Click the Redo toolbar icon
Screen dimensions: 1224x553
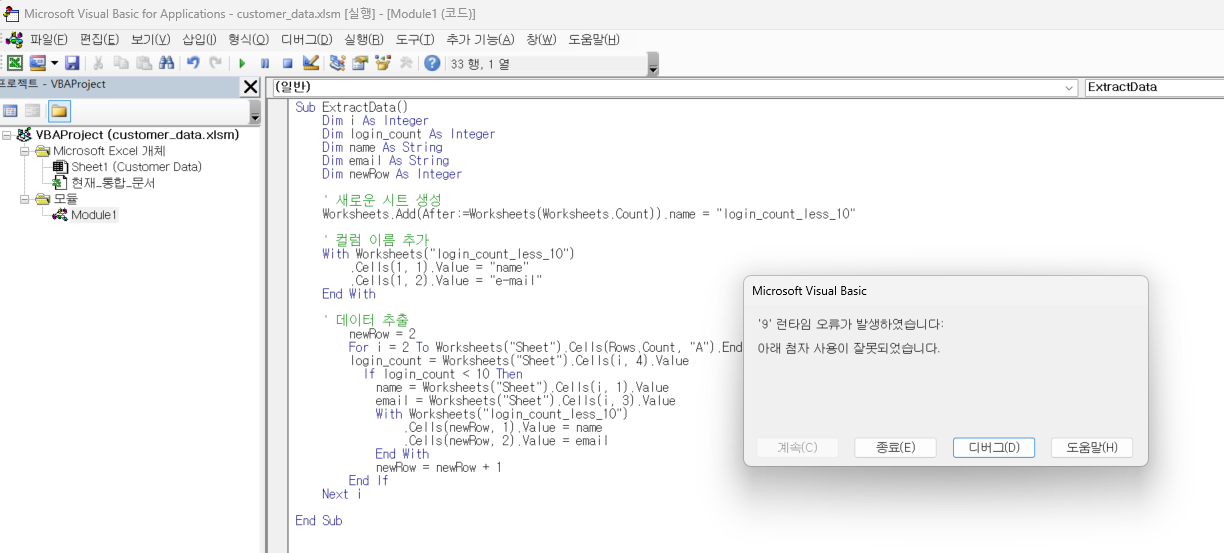(215, 63)
